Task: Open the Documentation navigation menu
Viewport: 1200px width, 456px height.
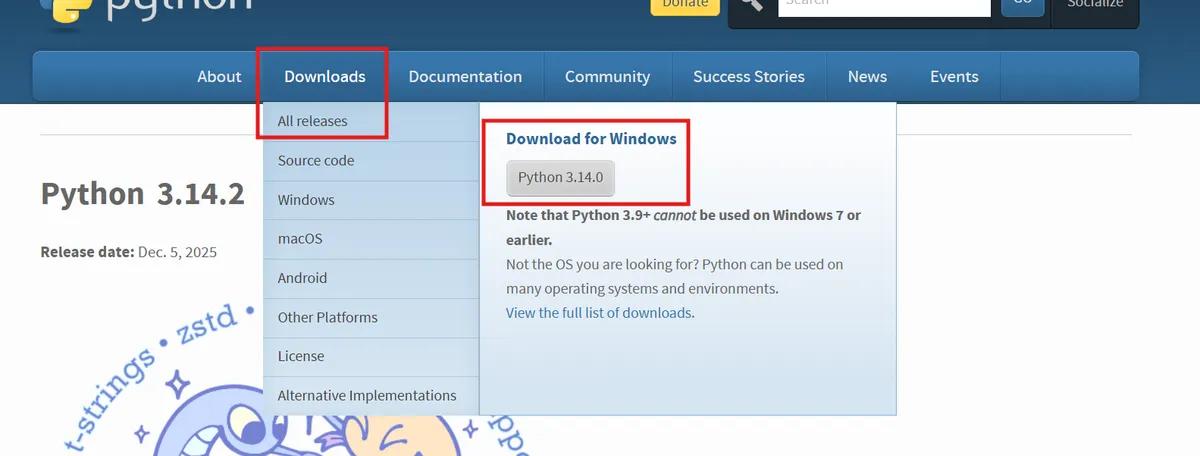Action: click(465, 77)
